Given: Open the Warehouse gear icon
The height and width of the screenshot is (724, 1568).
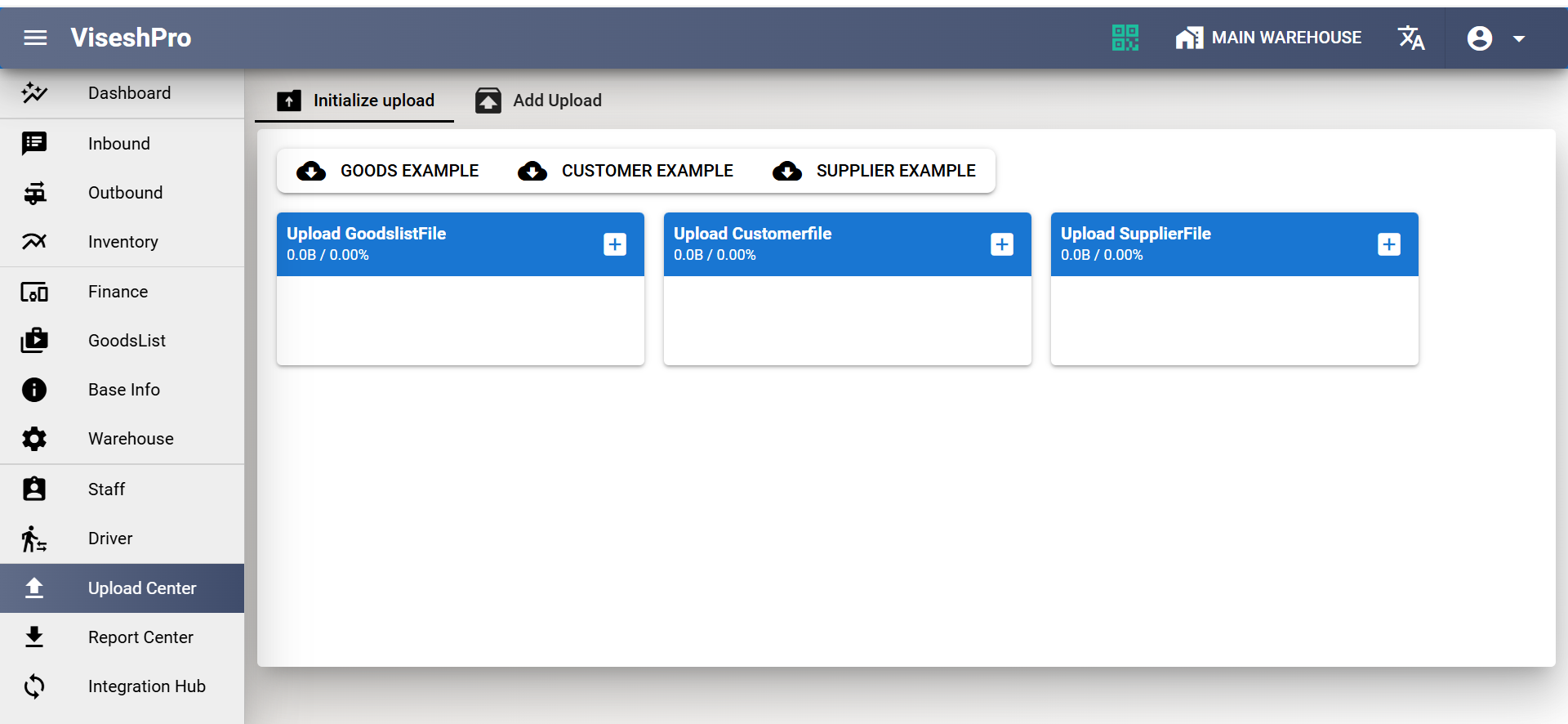Looking at the screenshot, I should pos(34,439).
